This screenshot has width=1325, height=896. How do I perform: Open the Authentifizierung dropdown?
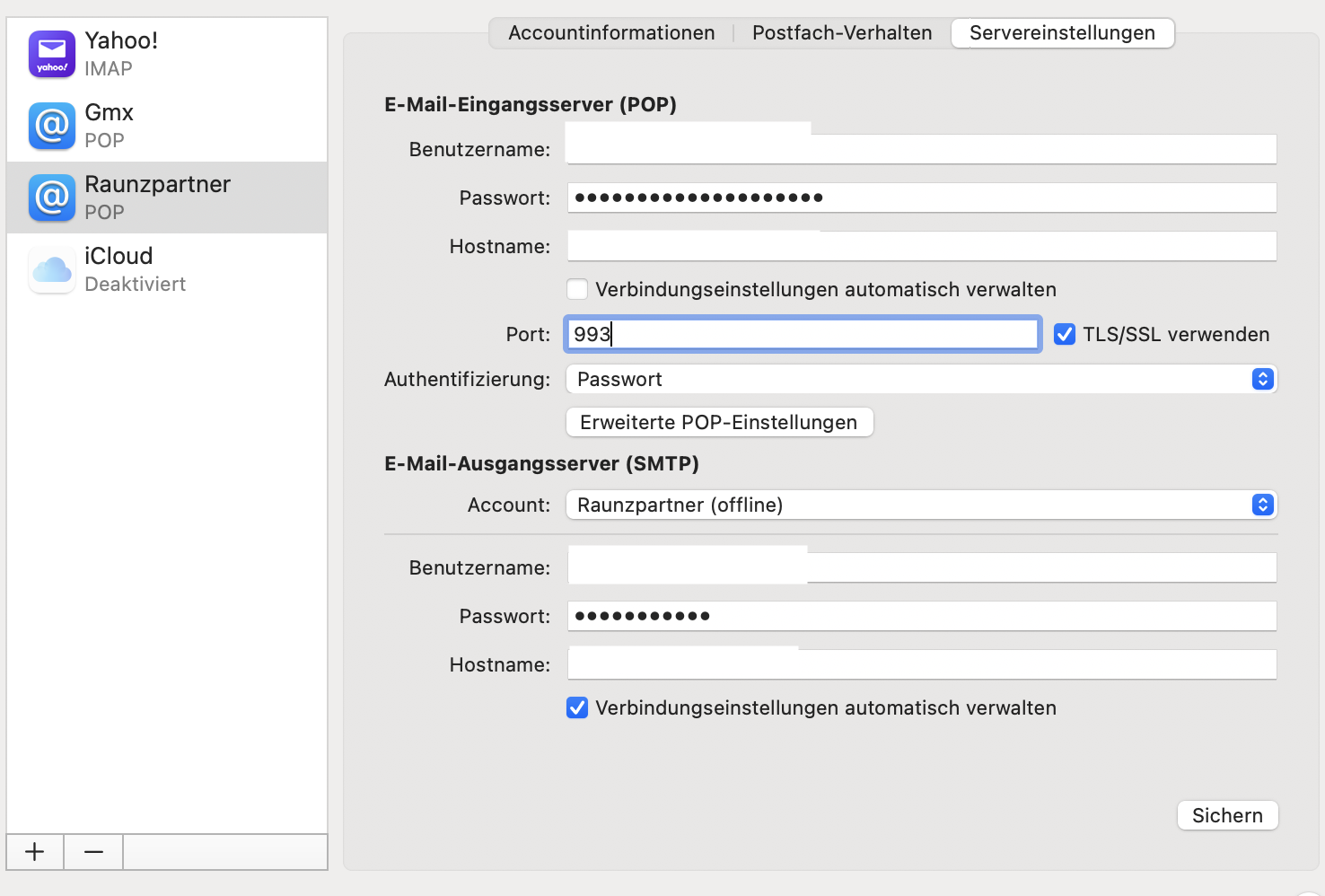coord(921,379)
